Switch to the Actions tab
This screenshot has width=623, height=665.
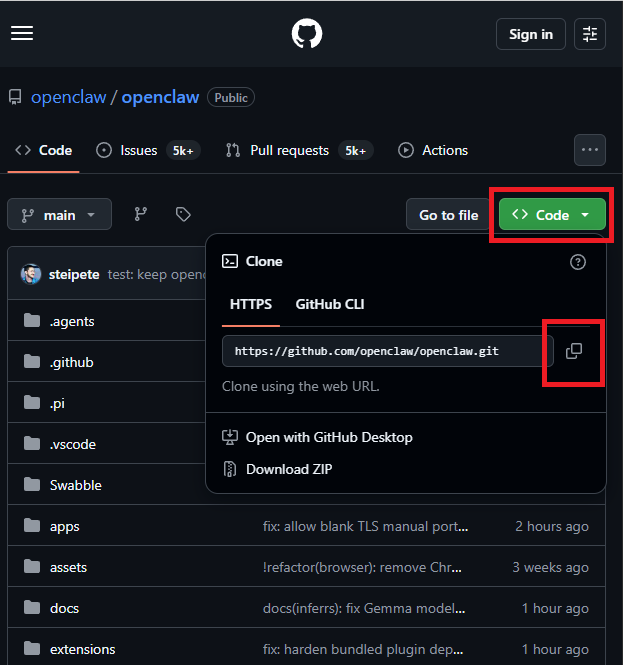[433, 150]
